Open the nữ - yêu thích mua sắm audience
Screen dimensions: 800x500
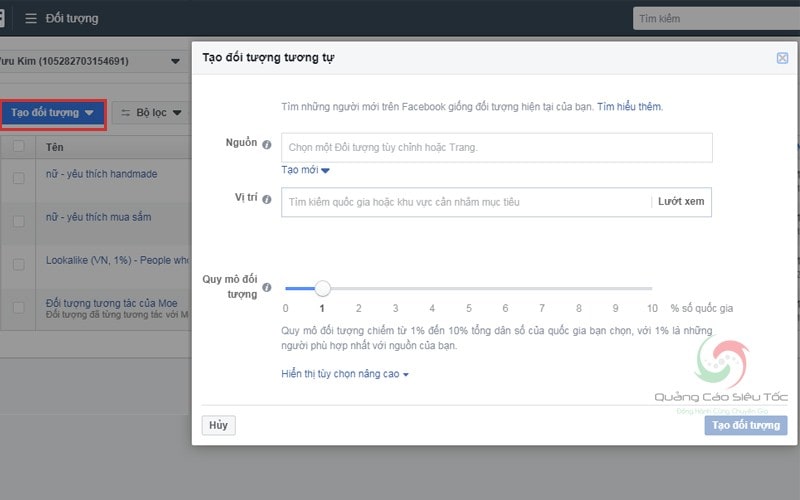(x=98, y=217)
